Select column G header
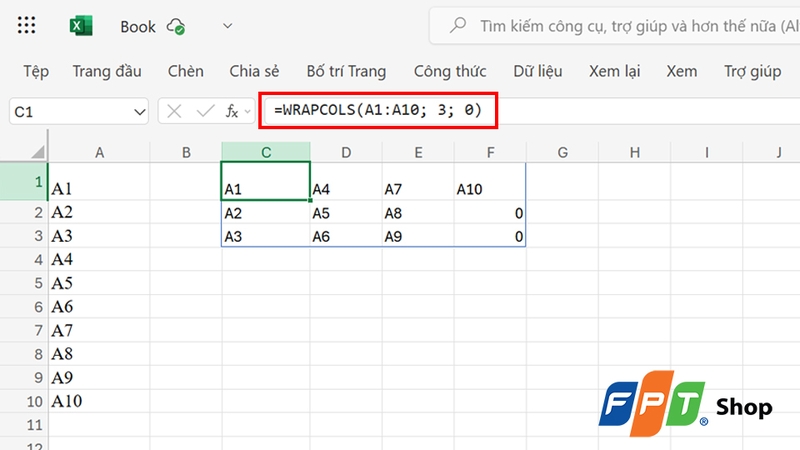 pyautogui.click(x=562, y=153)
